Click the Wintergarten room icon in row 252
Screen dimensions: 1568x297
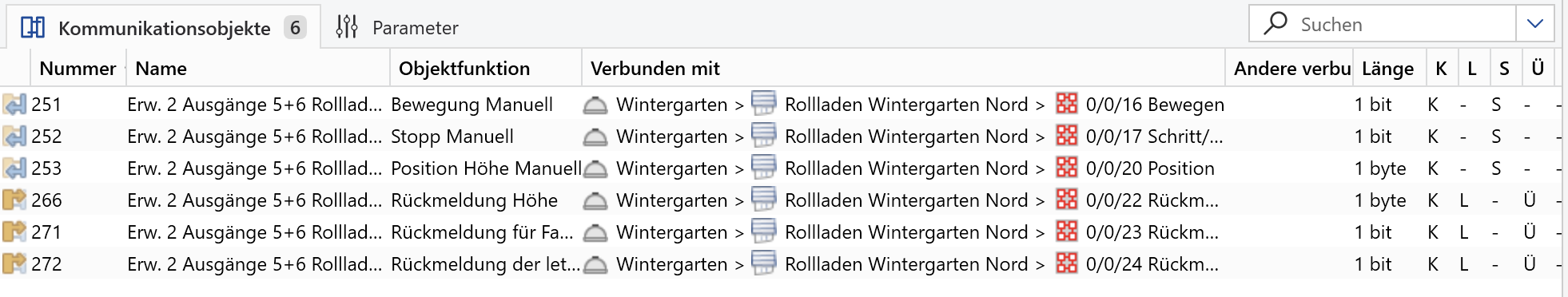(595, 137)
